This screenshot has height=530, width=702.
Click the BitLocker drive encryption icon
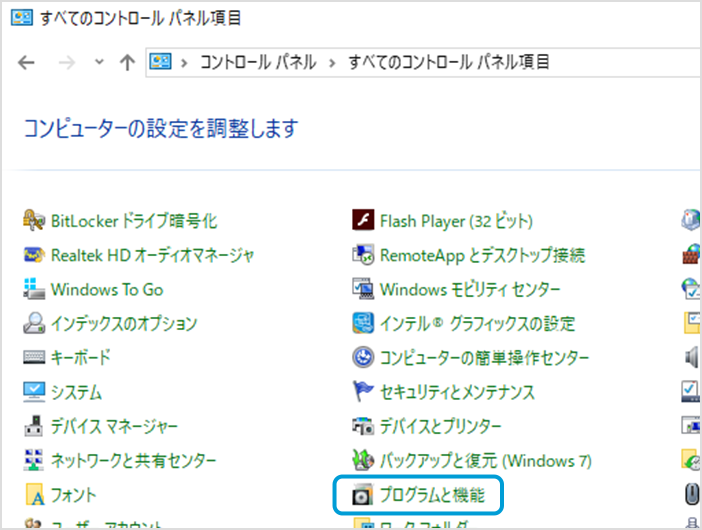(x=34, y=221)
